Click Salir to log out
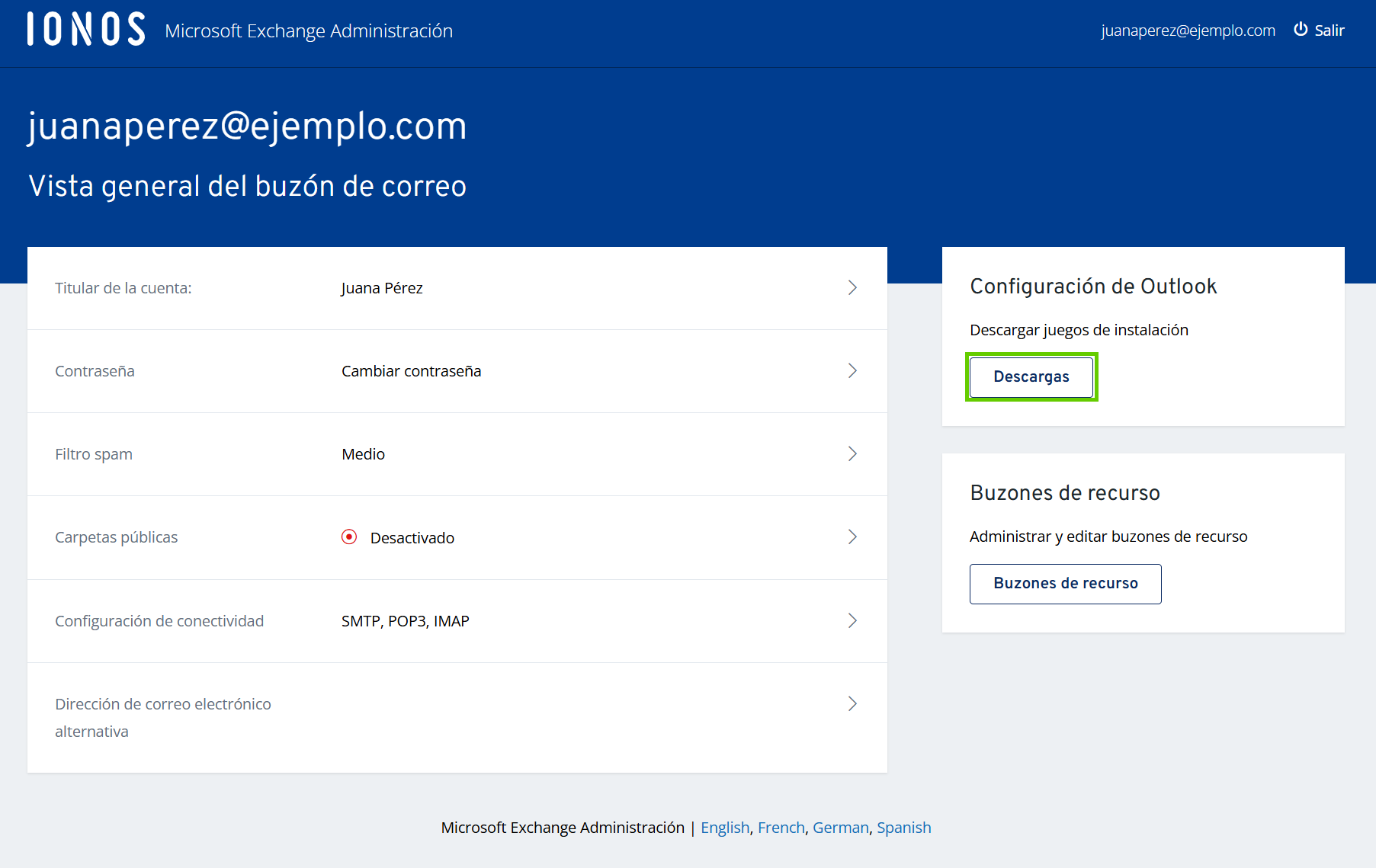The image size is (1376, 868). (1329, 30)
